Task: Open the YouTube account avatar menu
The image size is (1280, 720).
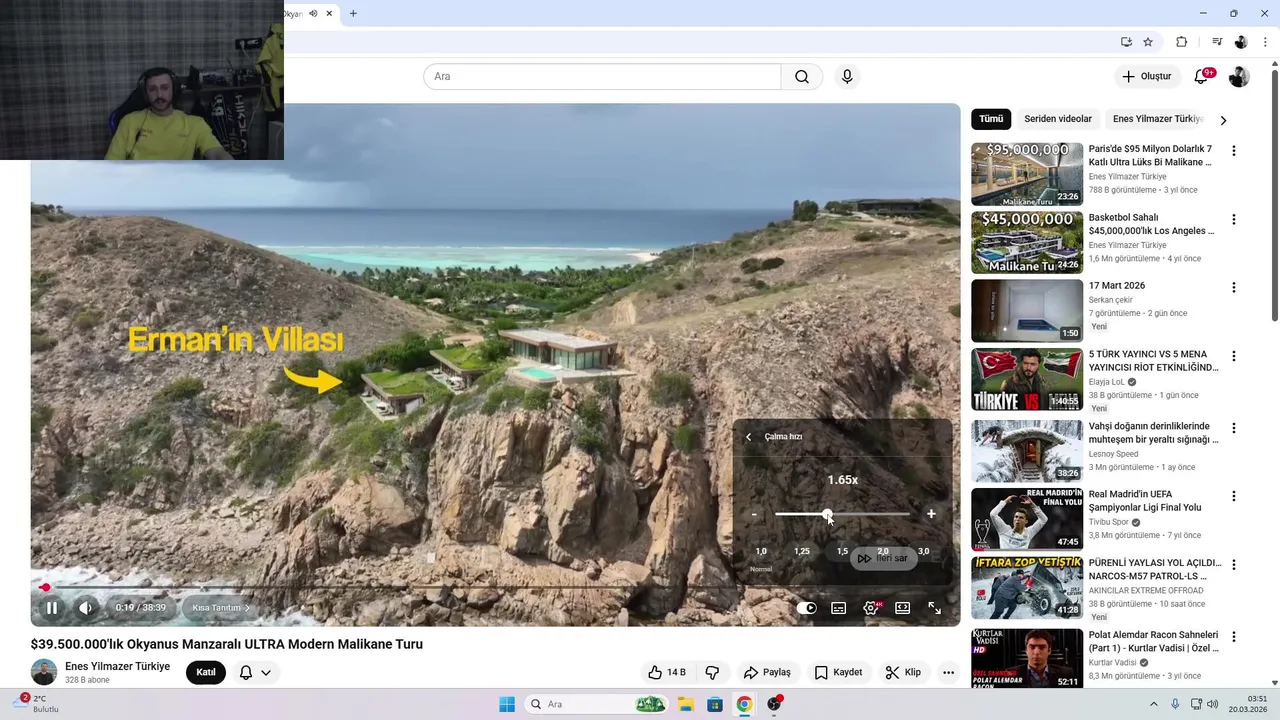Action: (x=1239, y=76)
